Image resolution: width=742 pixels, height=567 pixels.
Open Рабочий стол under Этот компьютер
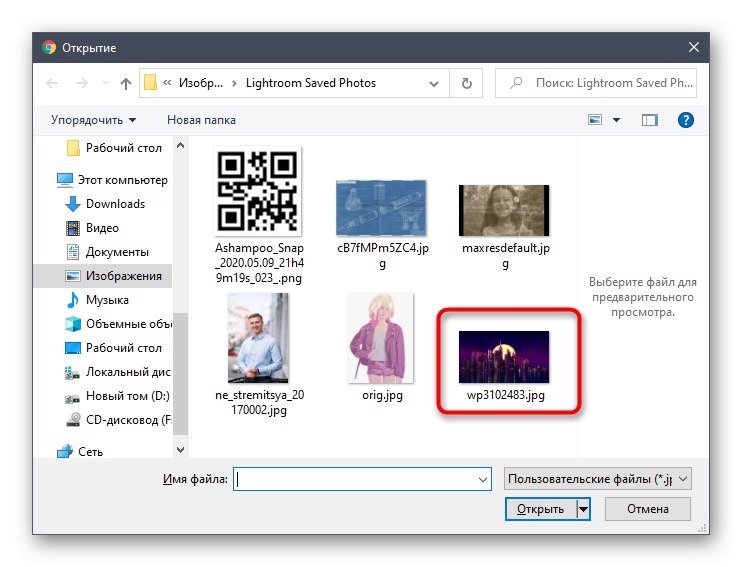click(114, 348)
